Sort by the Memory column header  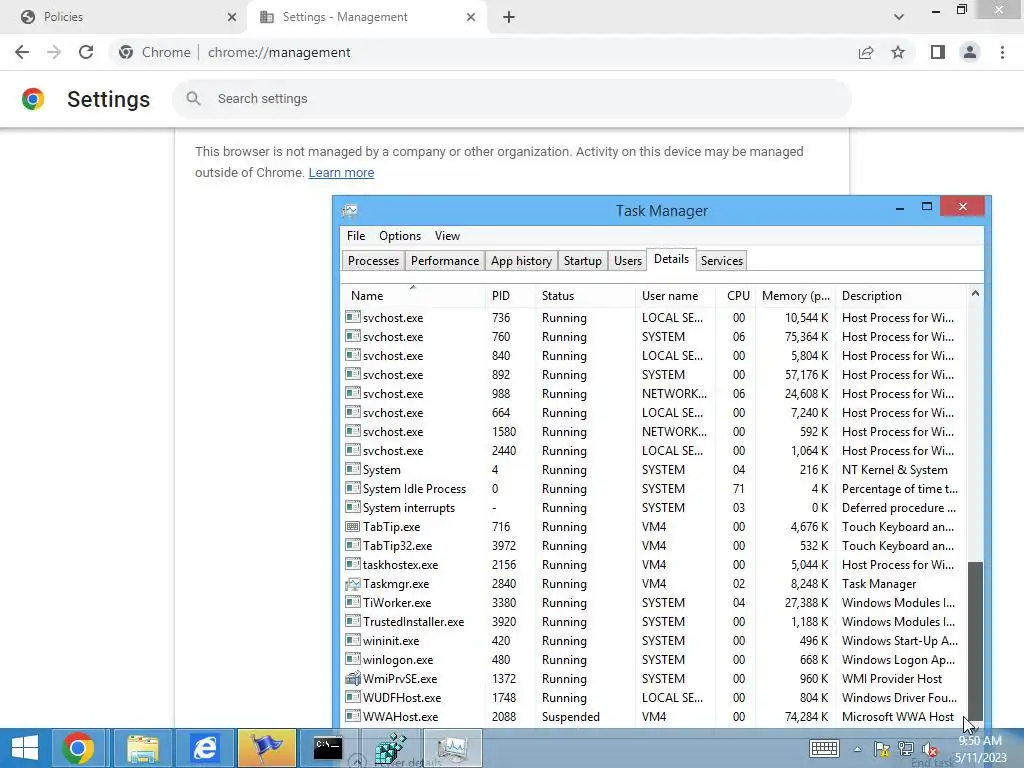795,296
